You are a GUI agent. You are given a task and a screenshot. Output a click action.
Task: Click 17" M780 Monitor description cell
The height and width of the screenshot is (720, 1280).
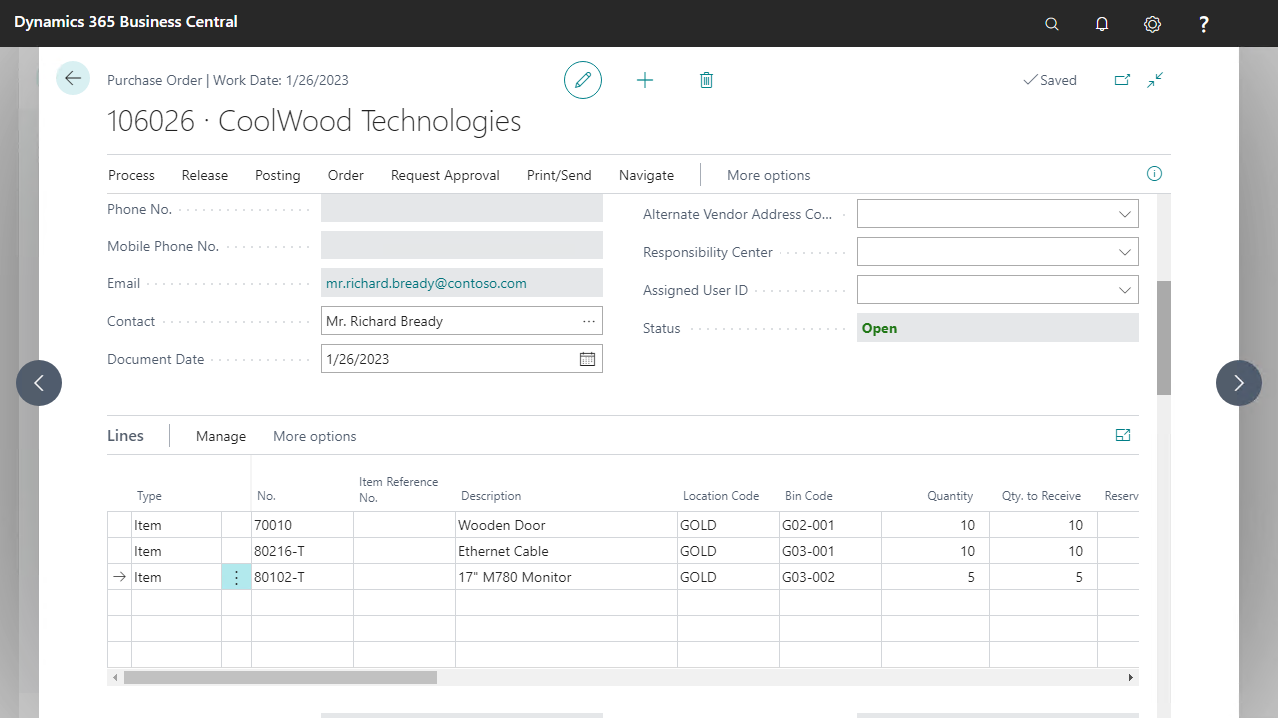[x=566, y=577]
